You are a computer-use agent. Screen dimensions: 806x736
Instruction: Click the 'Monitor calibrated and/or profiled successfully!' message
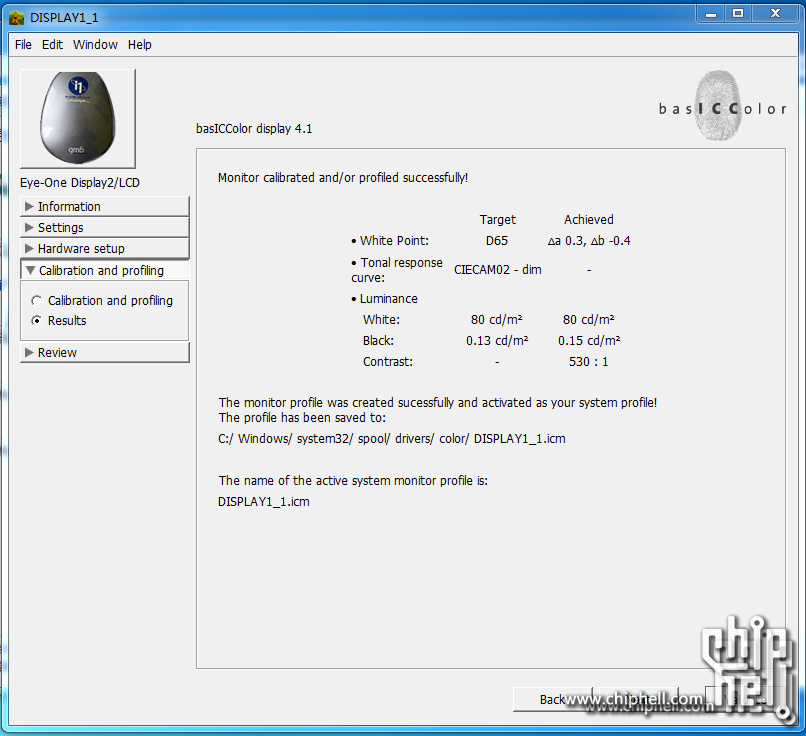click(343, 178)
